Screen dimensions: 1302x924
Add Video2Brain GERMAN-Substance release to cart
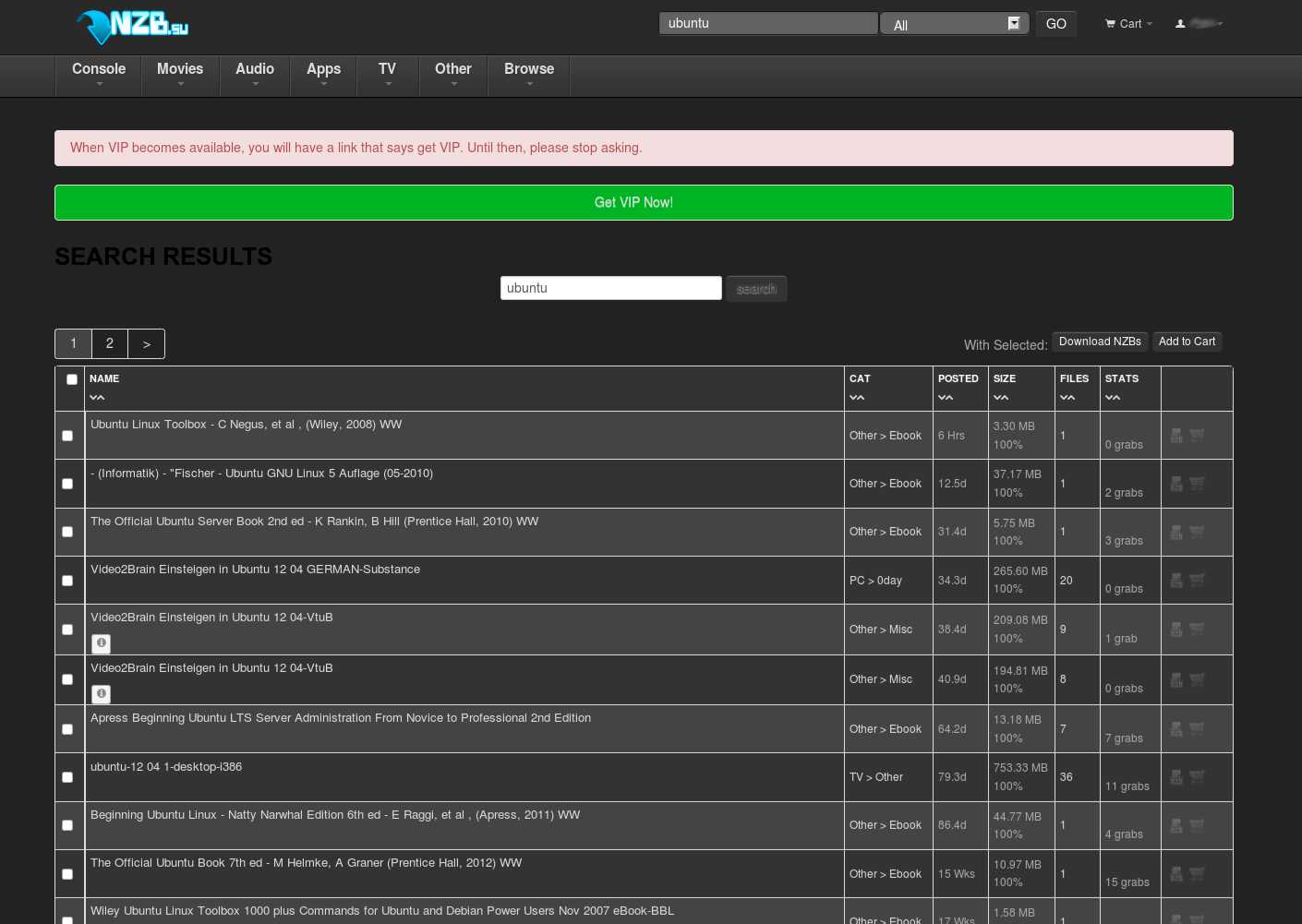click(1197, 581)
